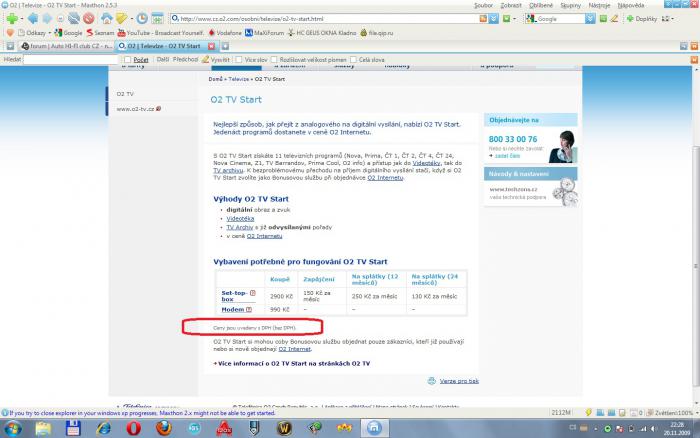Open the Google bookmark

point(68,33)
